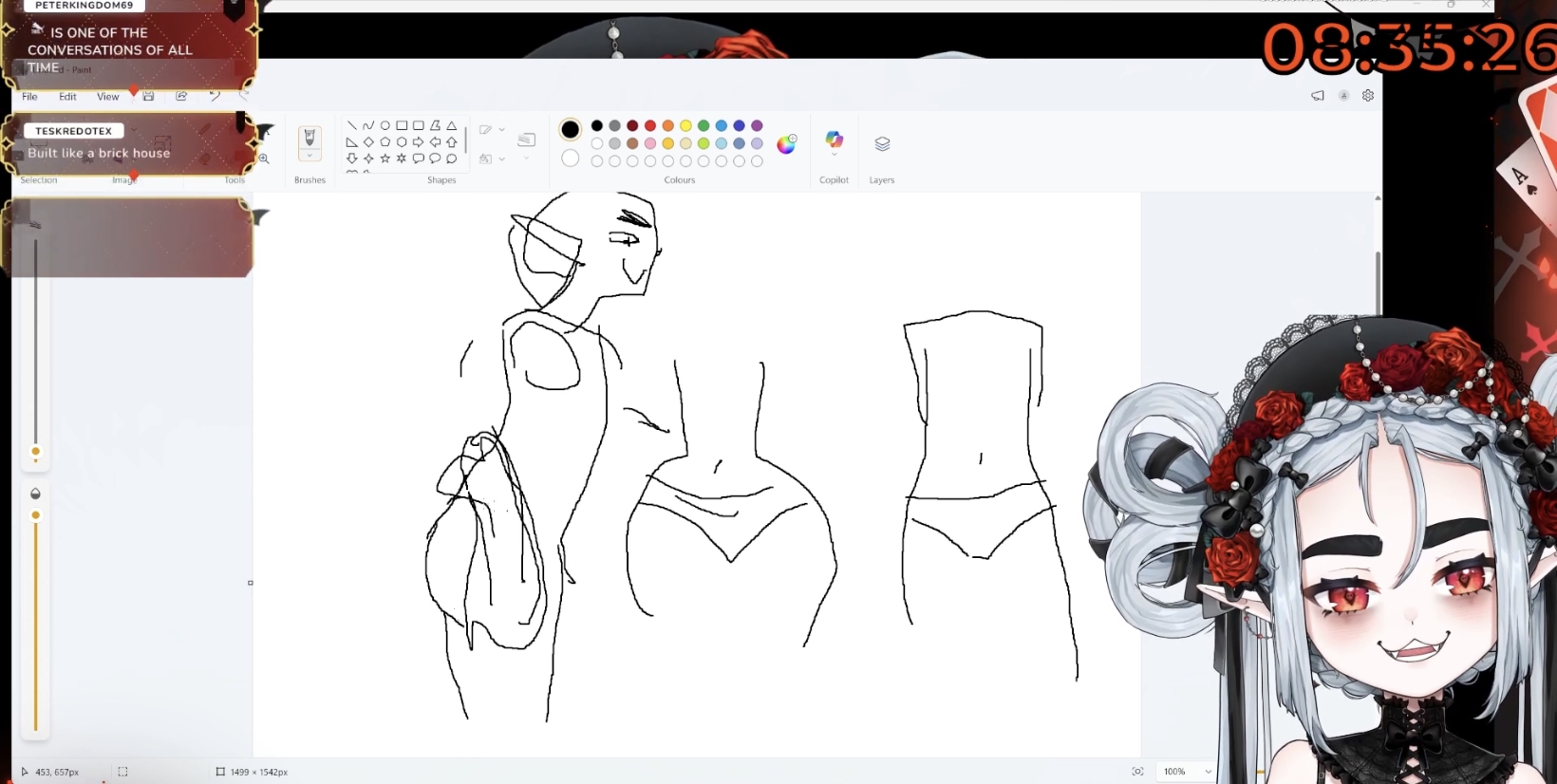Click the Zoom magnifier tool
The image size is (1557, 784).
point(264,159)
